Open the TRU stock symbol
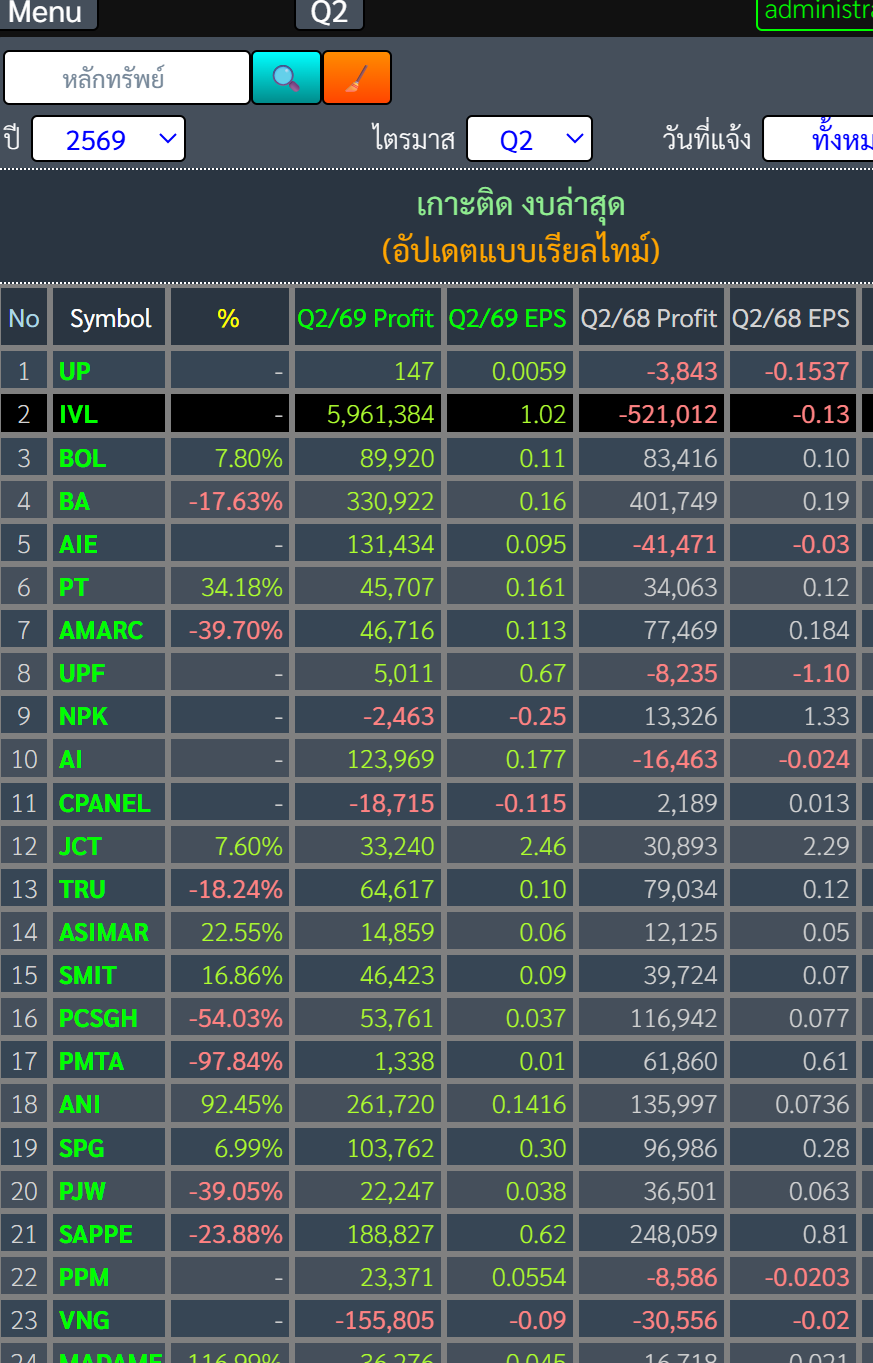The image size is (873, 1363). (x=82, y=889)
